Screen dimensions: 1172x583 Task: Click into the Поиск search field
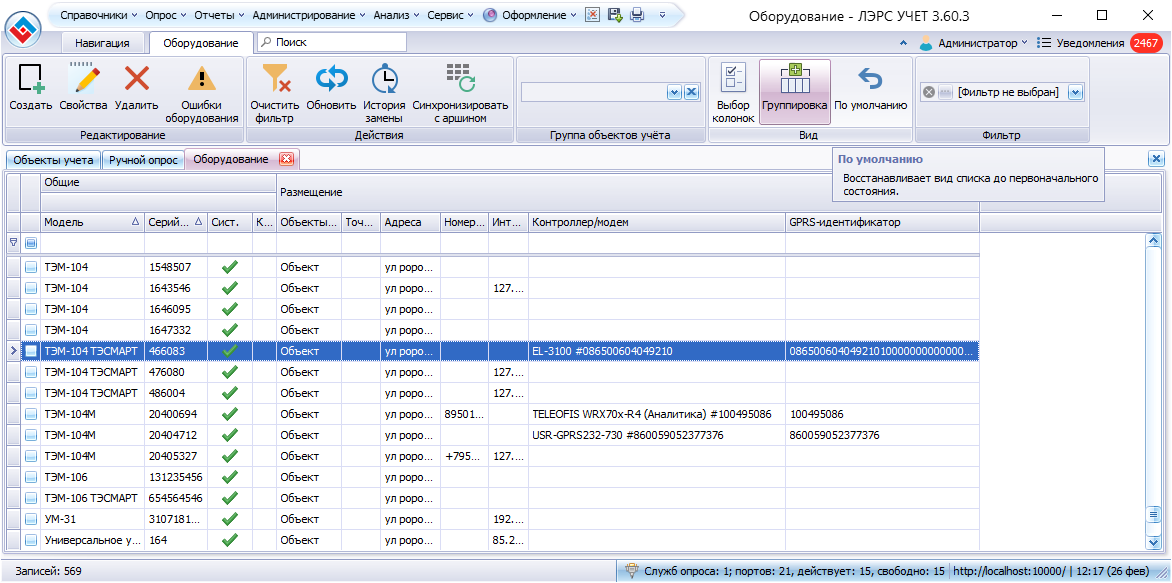331,43
